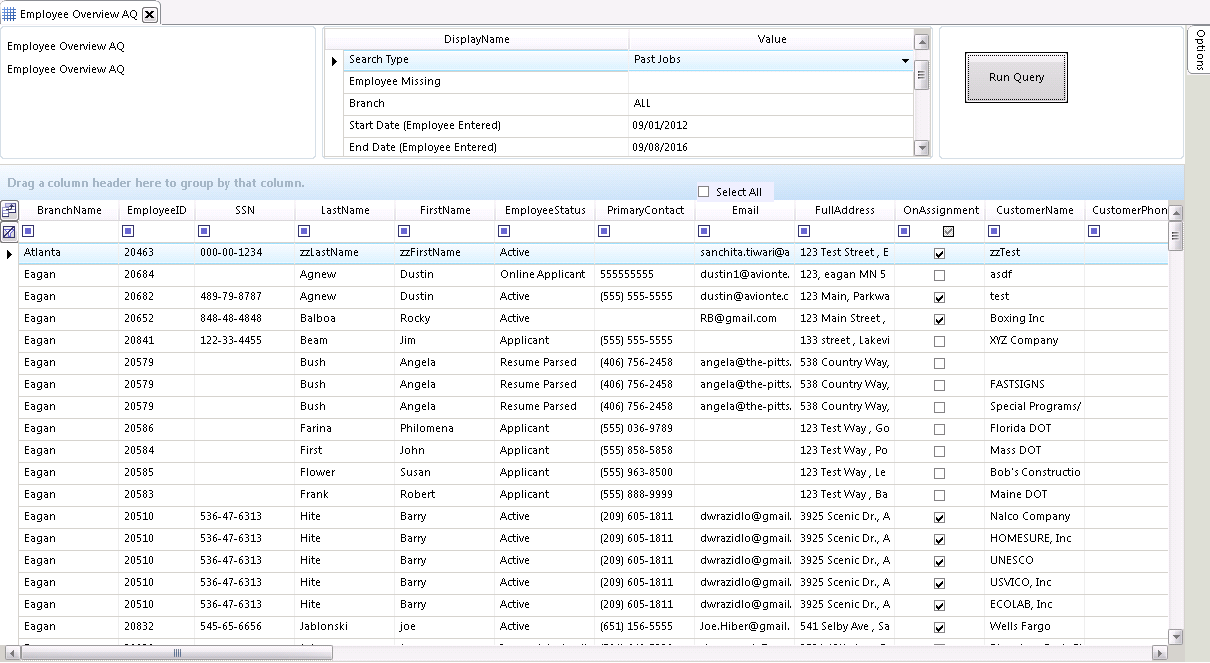The width and height of the screenshot is (1210, 663).
Task: Click the clear filters icon in the filter row
Action: pos(9,232)
